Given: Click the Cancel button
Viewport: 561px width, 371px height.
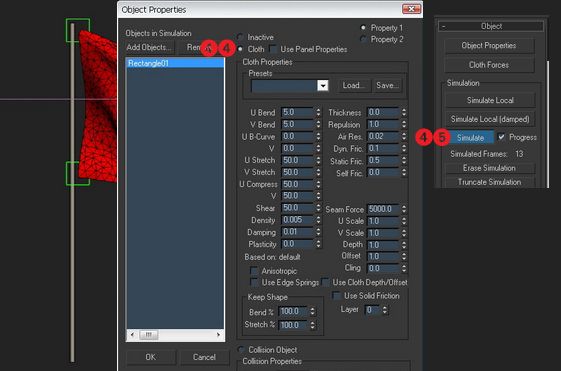Looking at the screenshot, I should pyautogui.click(x=204, y=357).
